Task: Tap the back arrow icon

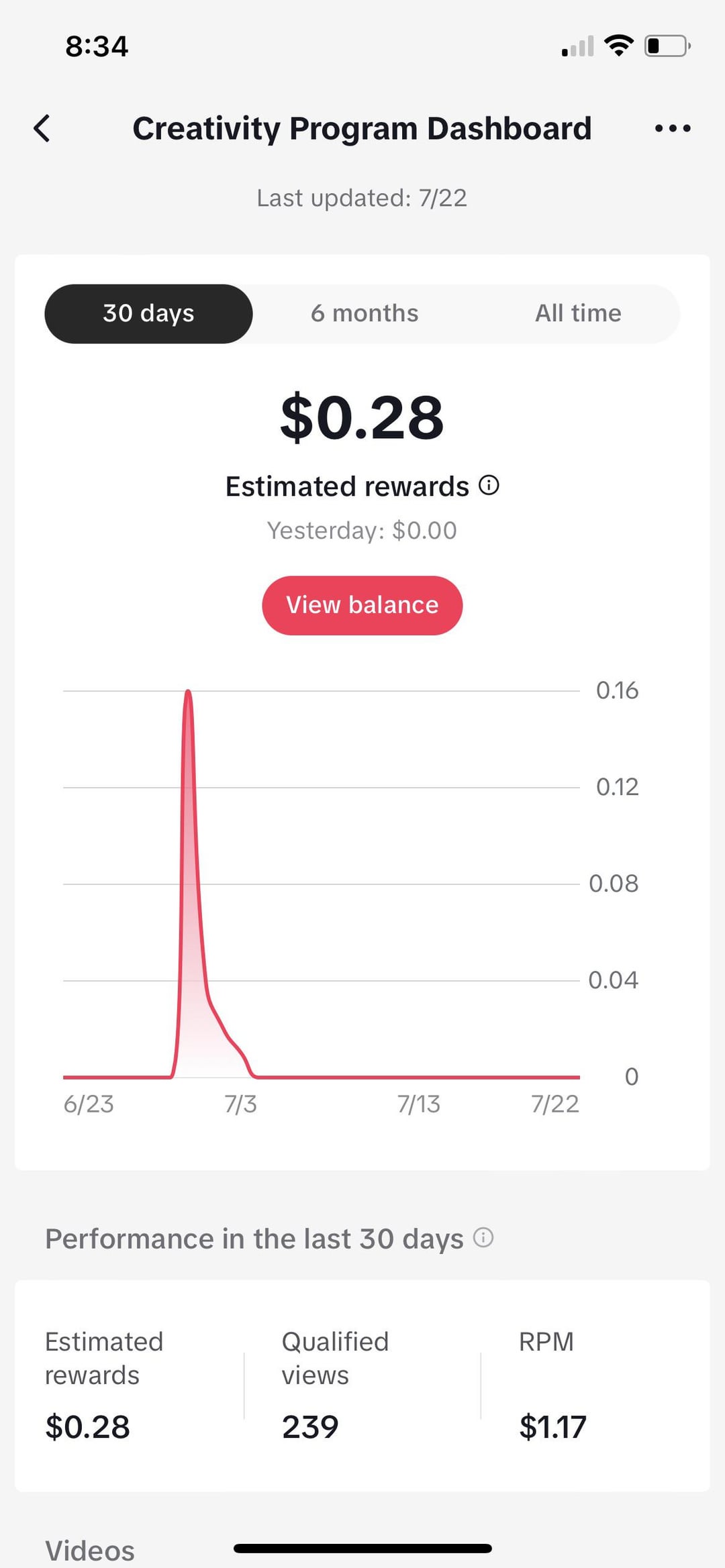Action: [42, 128]
